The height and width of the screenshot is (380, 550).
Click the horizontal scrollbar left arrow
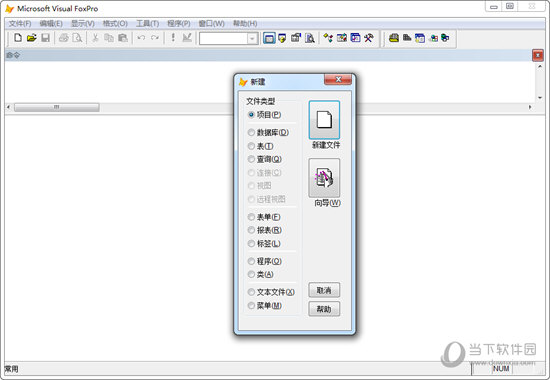tap(8, 107)
